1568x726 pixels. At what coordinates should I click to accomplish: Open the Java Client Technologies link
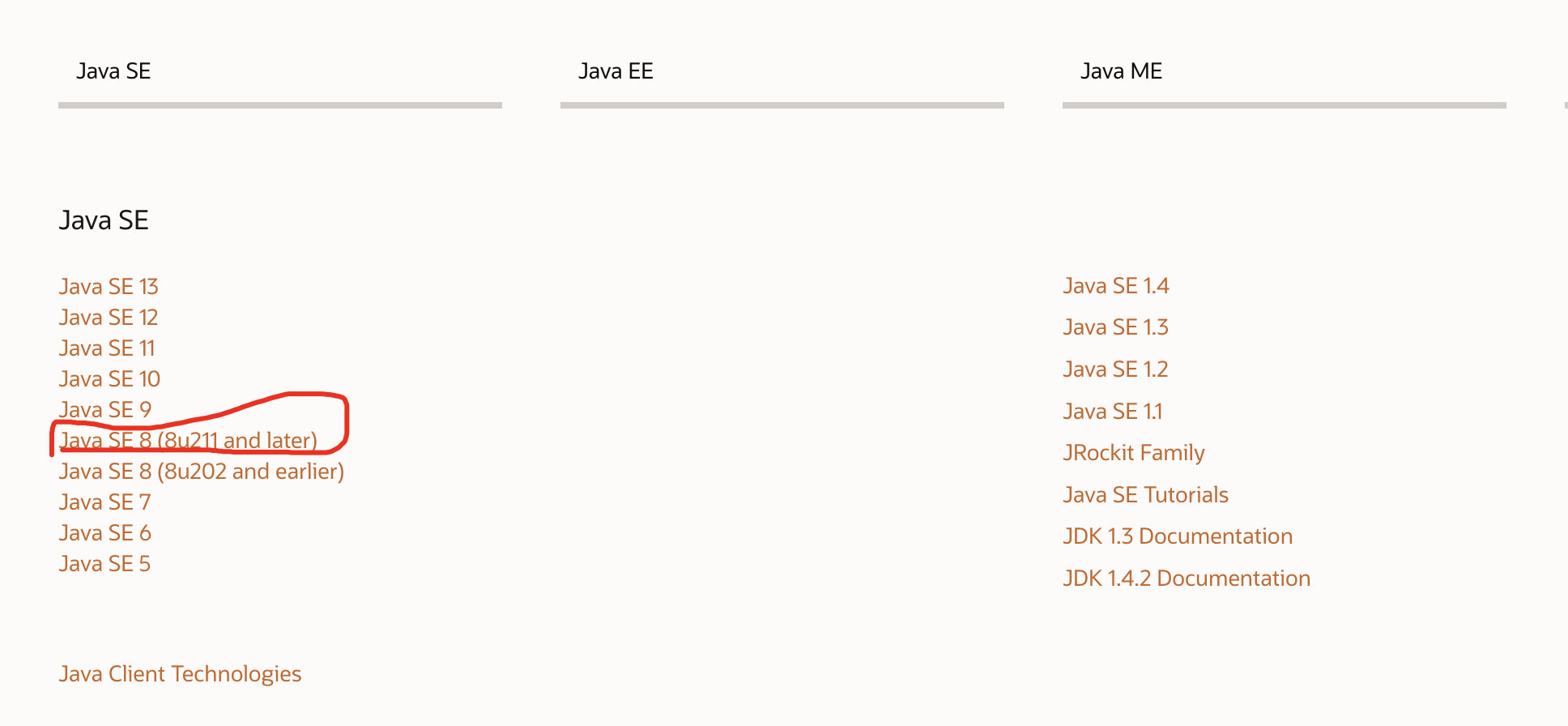coord(180,674)
